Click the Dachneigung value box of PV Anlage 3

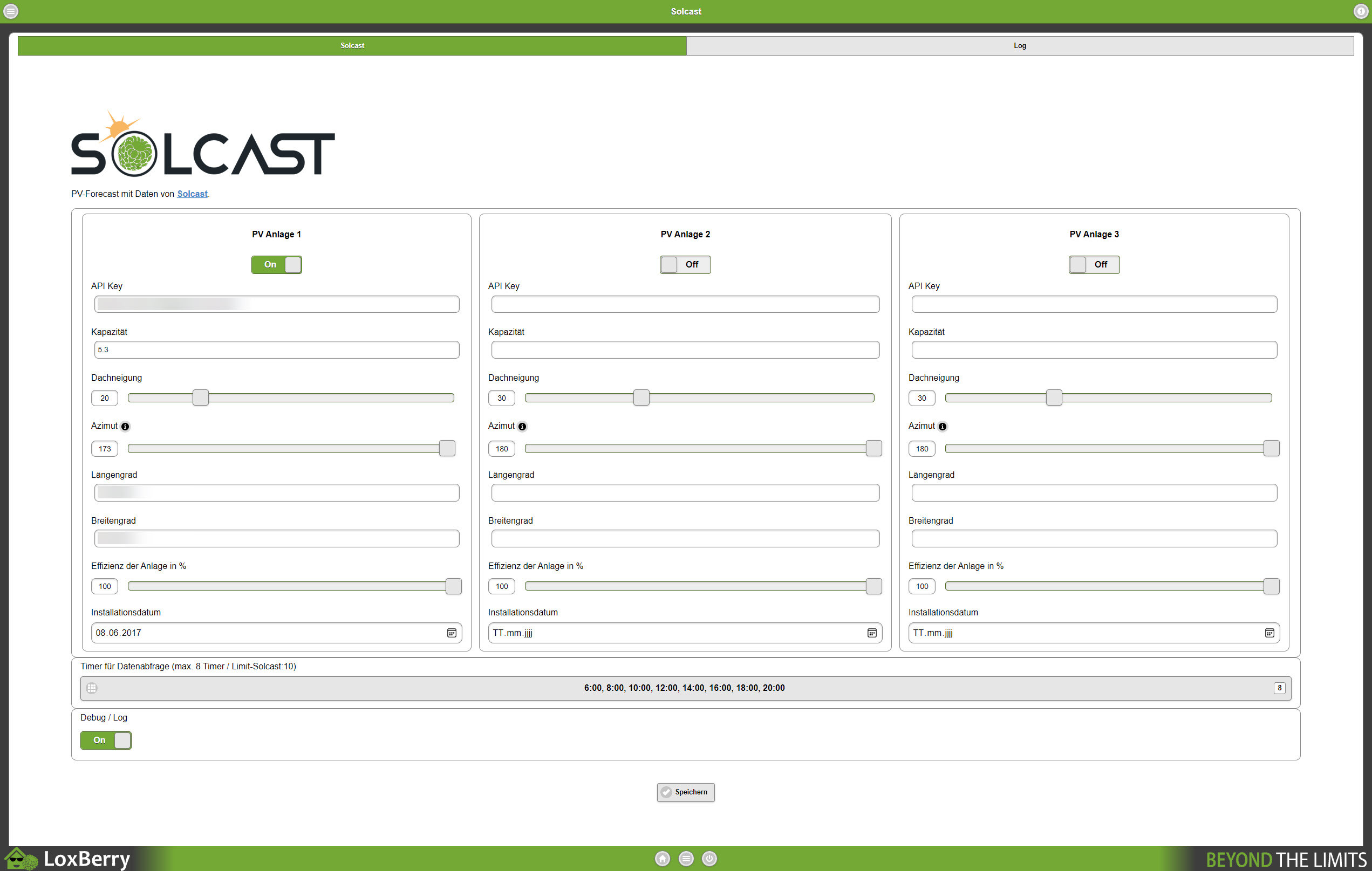(x=922, y=397)
